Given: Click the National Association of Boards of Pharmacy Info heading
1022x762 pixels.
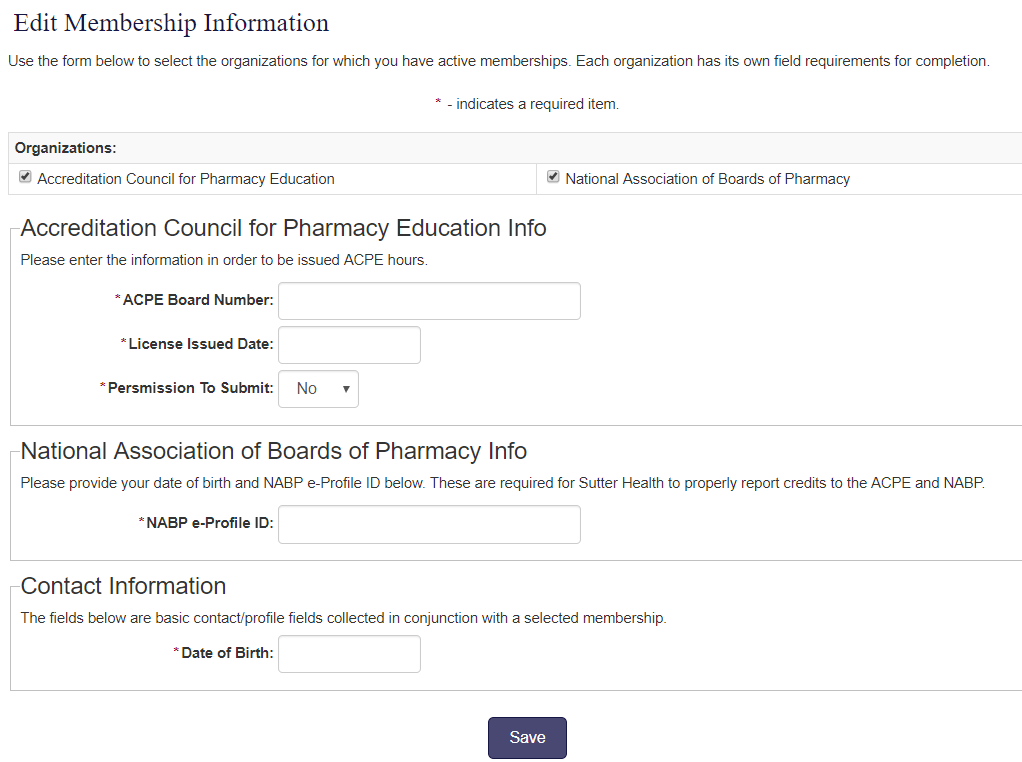Looking at the screenshot, I should pyautogui.click(x=273, y=451).
